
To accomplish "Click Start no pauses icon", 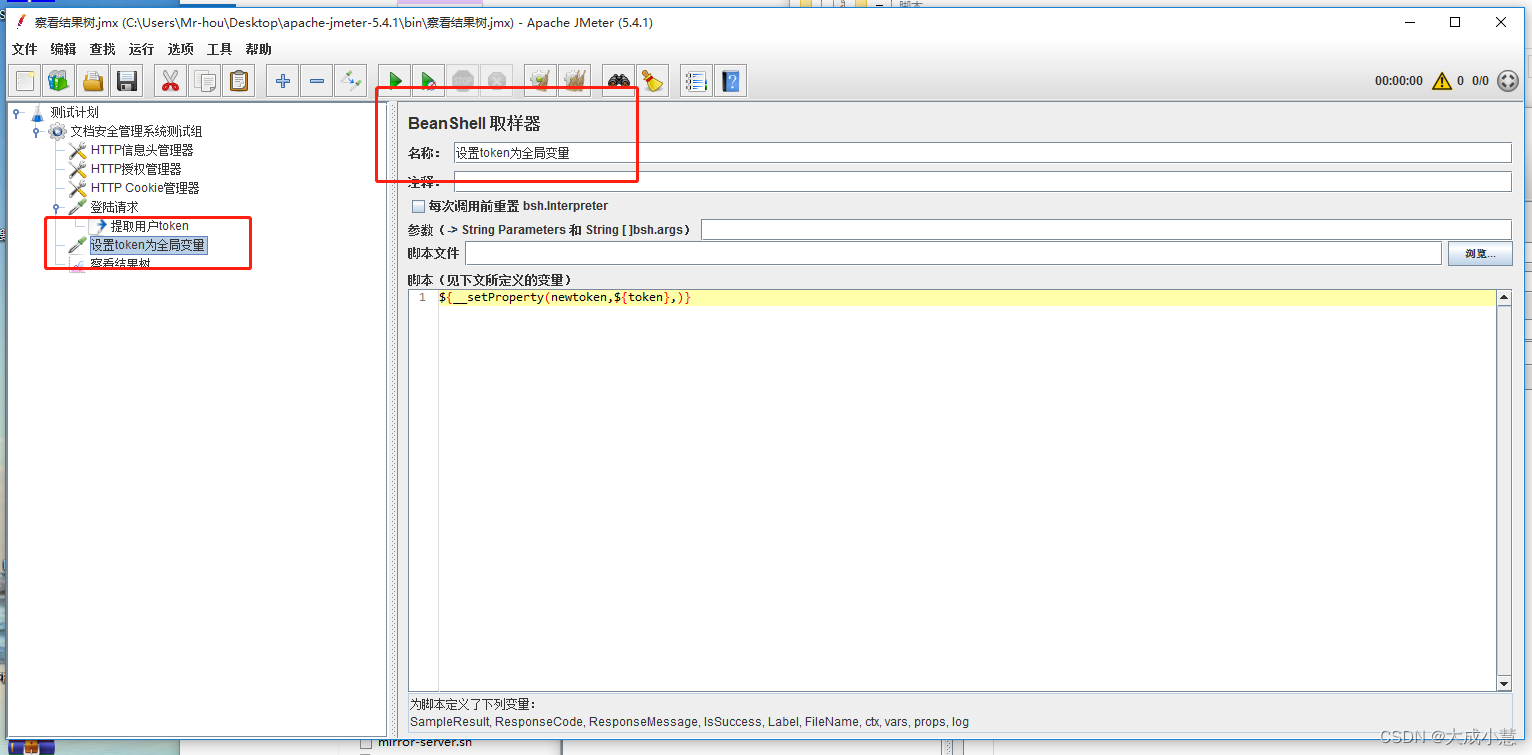I will pyautogui.click(x=429, y=81).
